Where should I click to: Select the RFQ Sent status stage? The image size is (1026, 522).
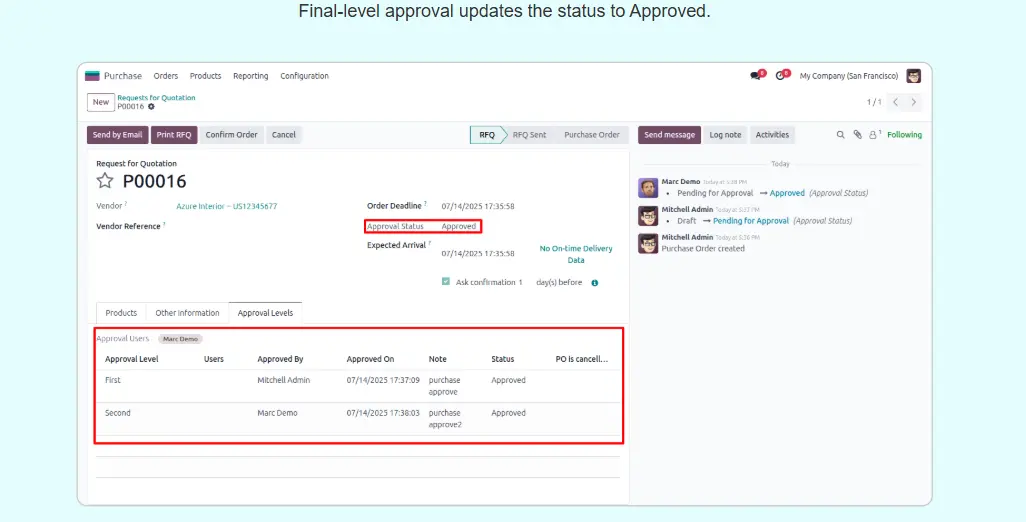pyautogui.click(x=529, y=135)
